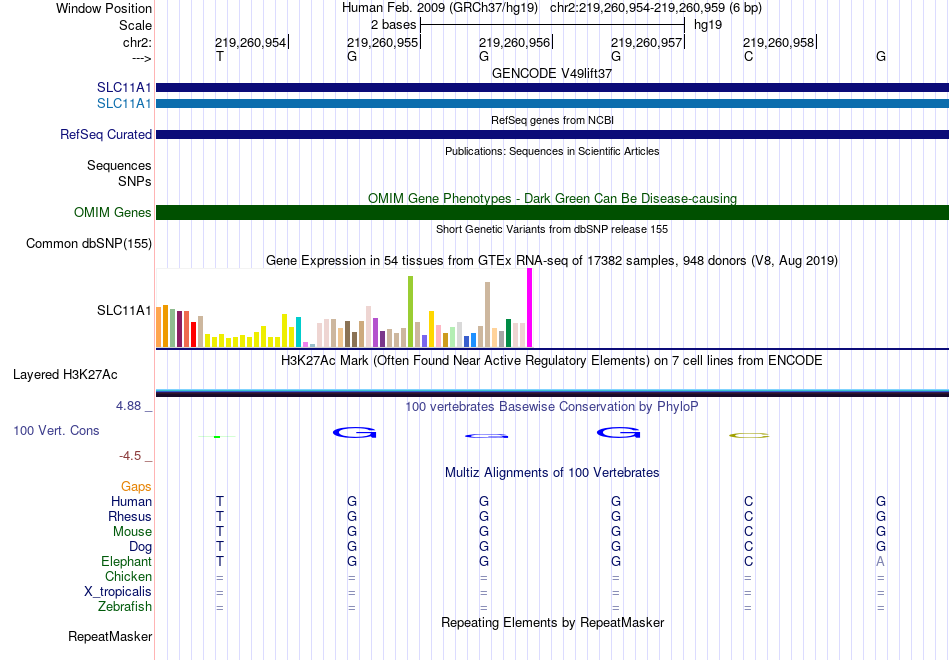
Task: Click the 219,260,957 ruler coordinate
Action: click(x=646, y=42)
